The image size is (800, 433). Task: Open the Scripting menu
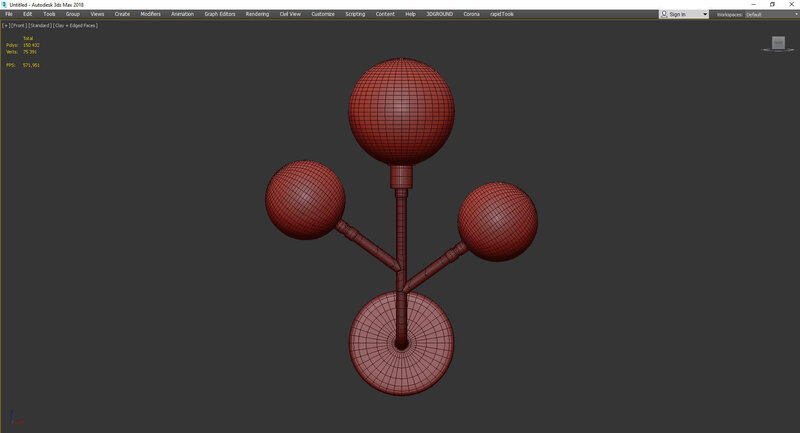[x=355, y=14]
